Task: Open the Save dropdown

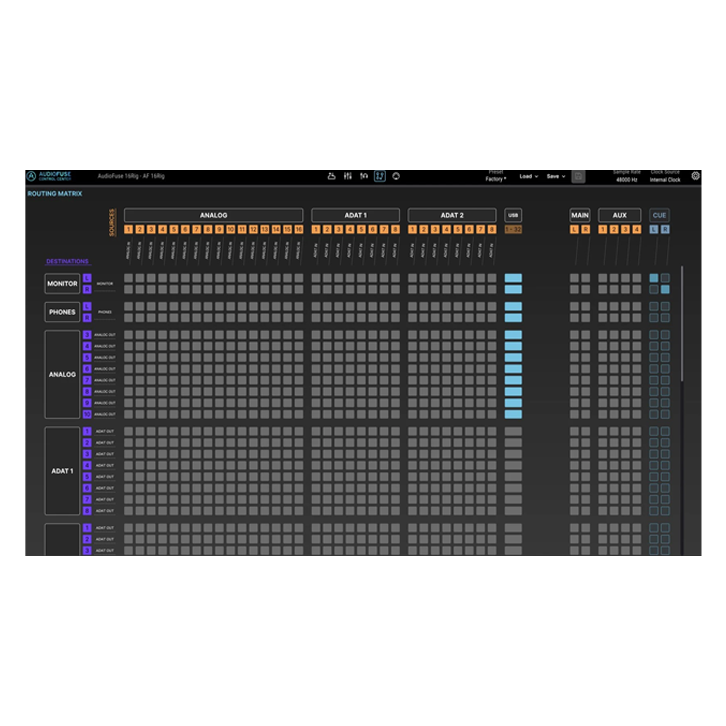Action: coord(556,176)
